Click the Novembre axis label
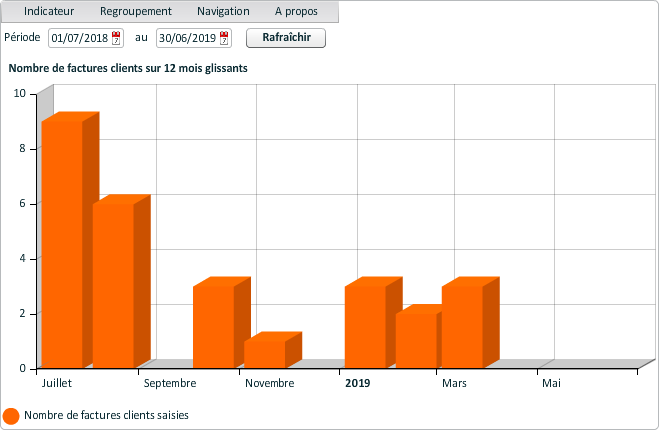 [x=269, y=383]
